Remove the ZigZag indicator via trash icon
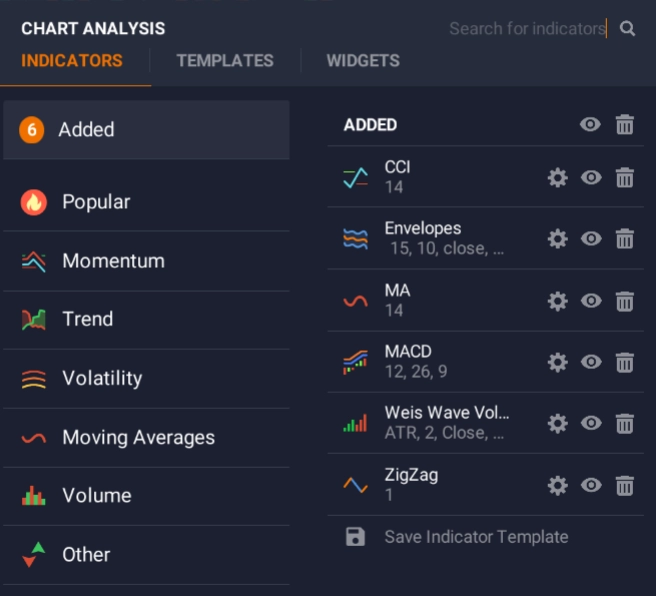Screen dimensions: 656x596 pyautogui.click(x=625, y=485)
